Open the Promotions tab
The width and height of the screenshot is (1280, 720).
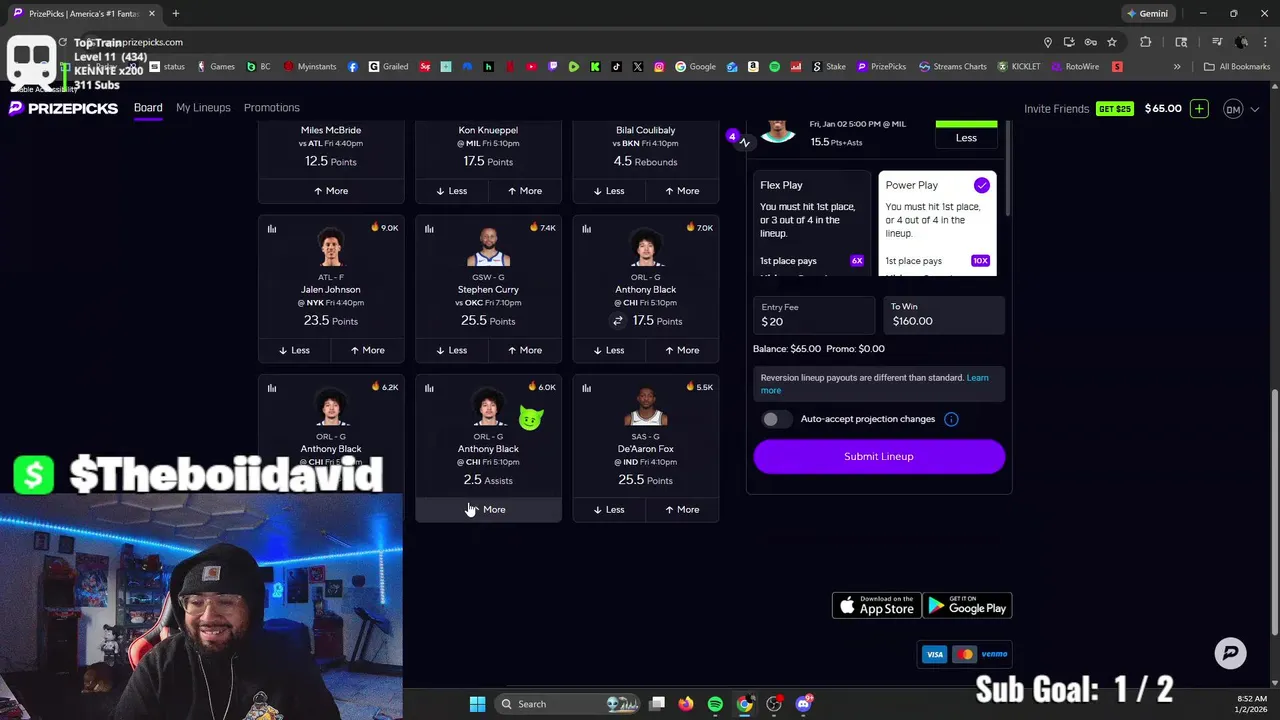pos(272,108)
